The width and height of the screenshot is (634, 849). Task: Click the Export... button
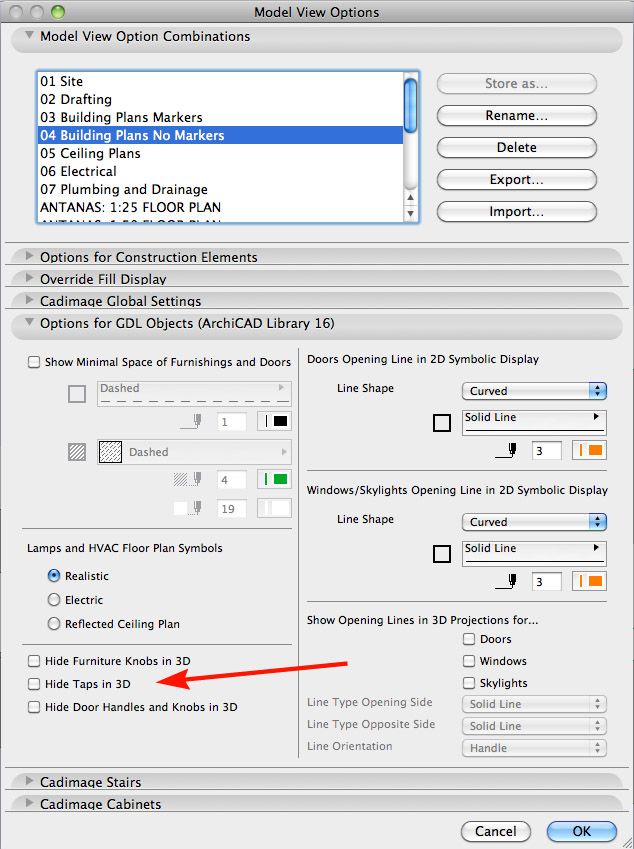click(517, 179)
